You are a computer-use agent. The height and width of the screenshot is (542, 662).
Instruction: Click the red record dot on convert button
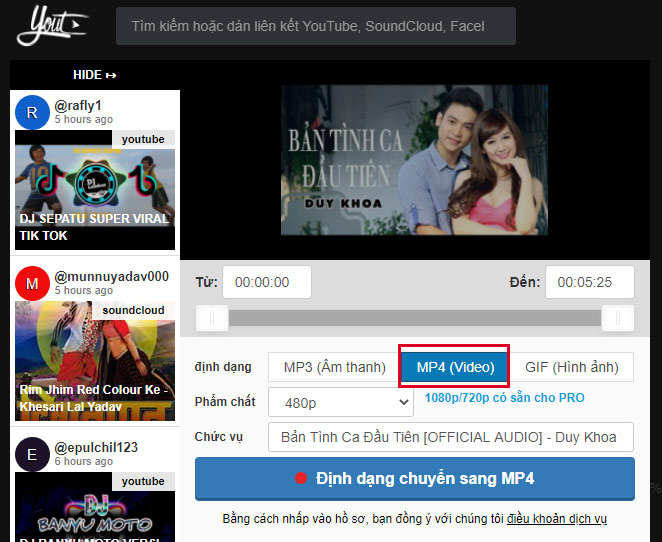pos(301,479)
